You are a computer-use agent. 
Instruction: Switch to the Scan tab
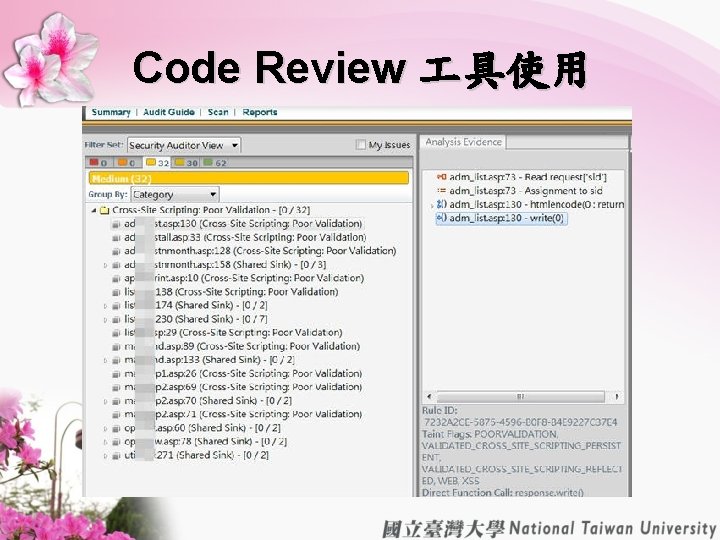pos(218,112)
